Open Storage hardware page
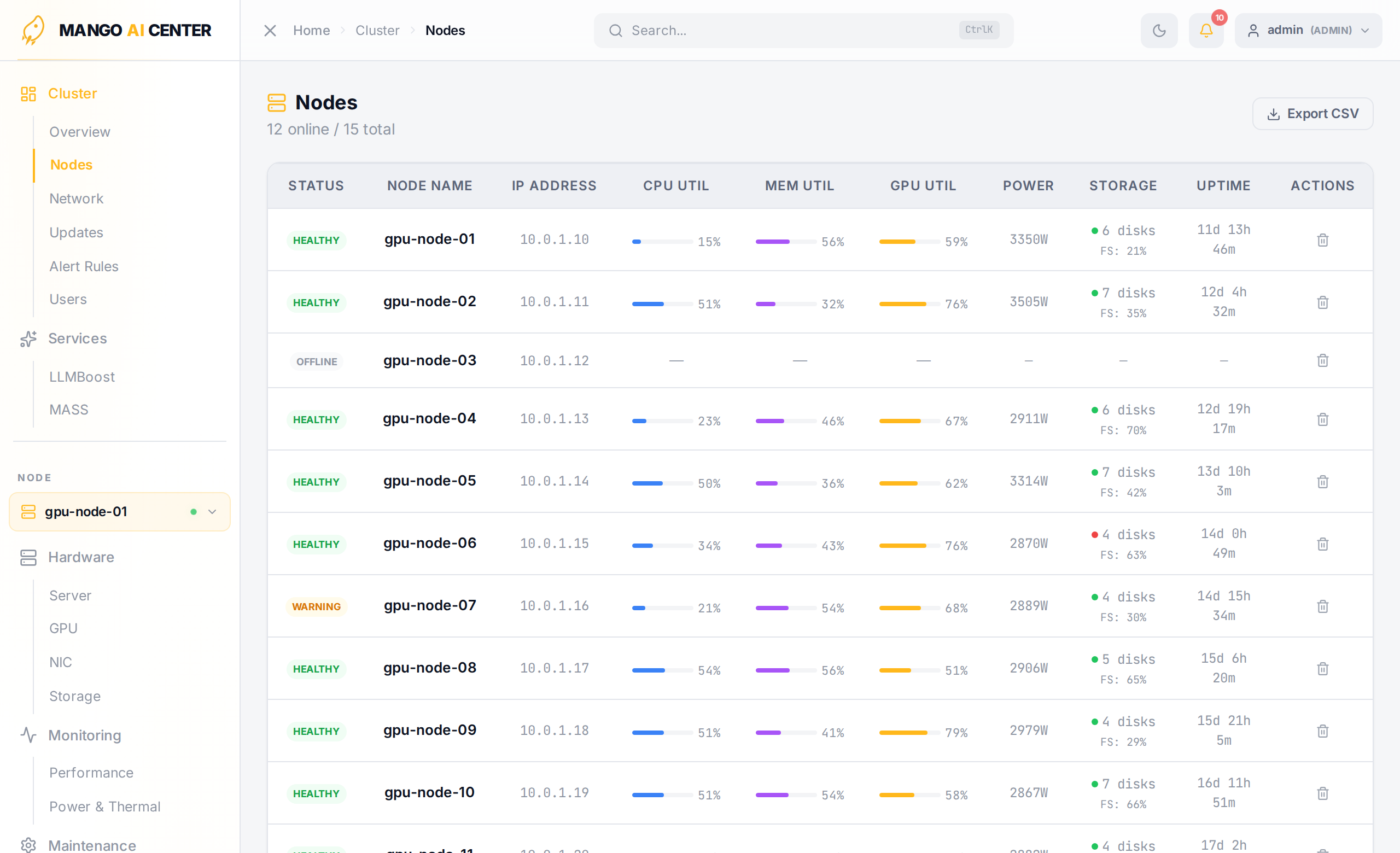 [x=74, y=696]
